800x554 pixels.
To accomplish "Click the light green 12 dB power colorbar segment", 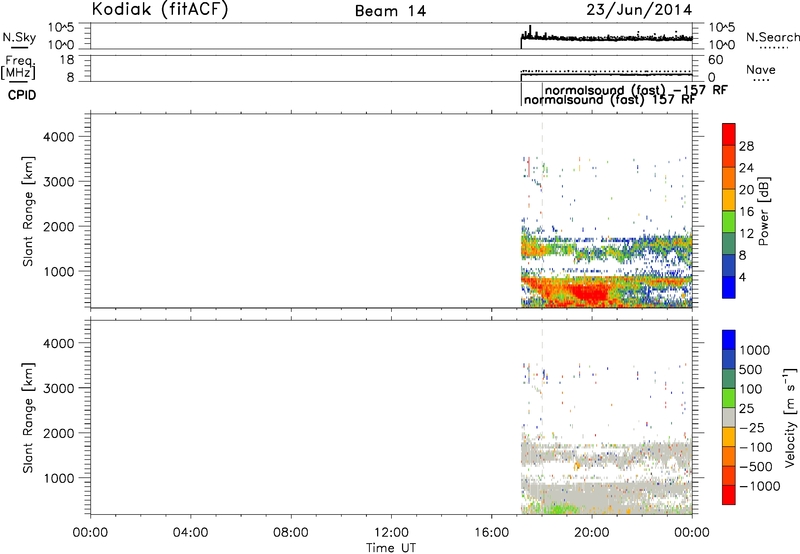I will coord(729,221).
